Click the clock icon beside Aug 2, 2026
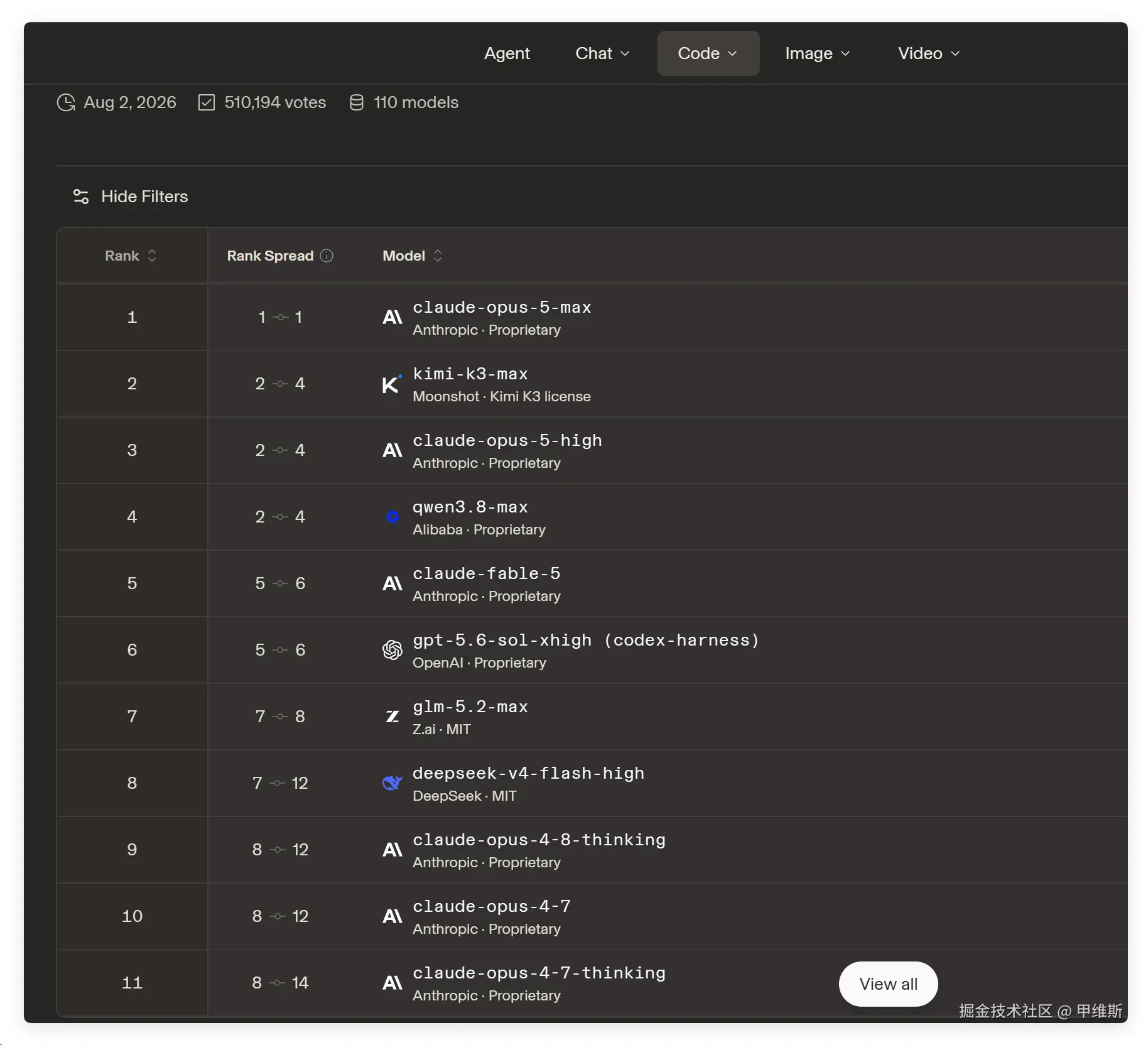Viewport: 1148px width, 1045px height. 66,102
